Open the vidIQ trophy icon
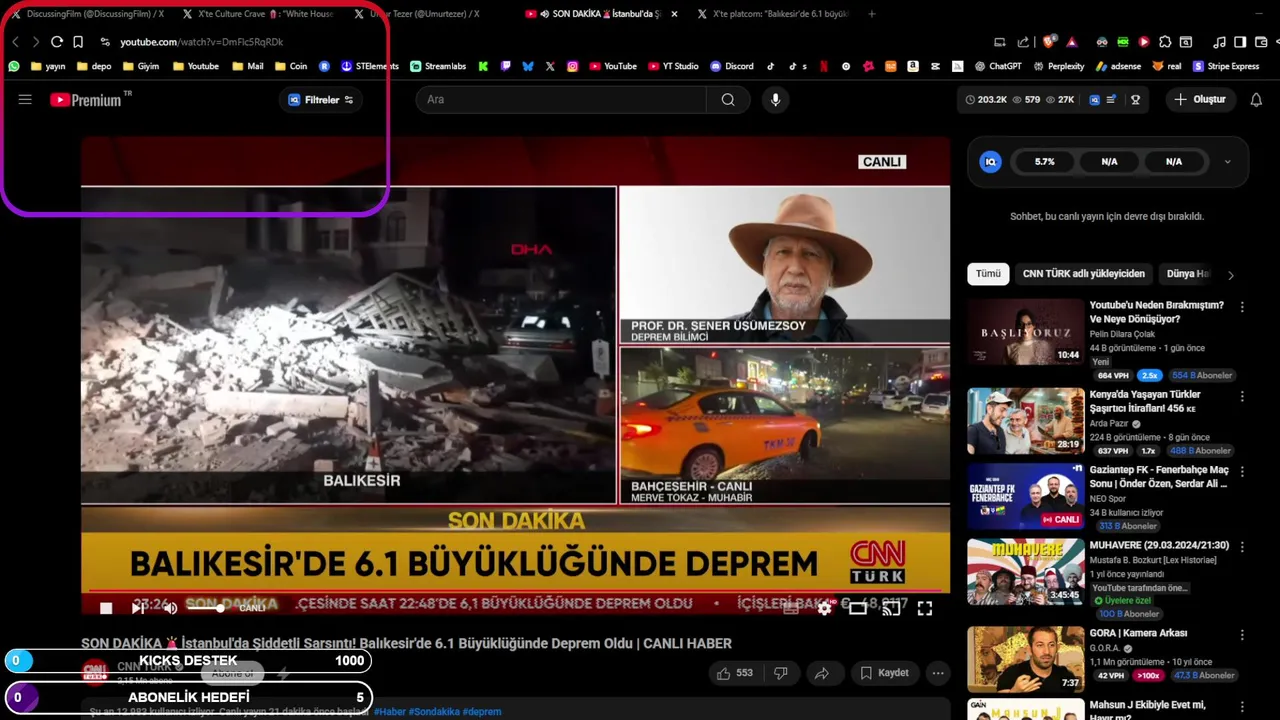 [1135, 100]
